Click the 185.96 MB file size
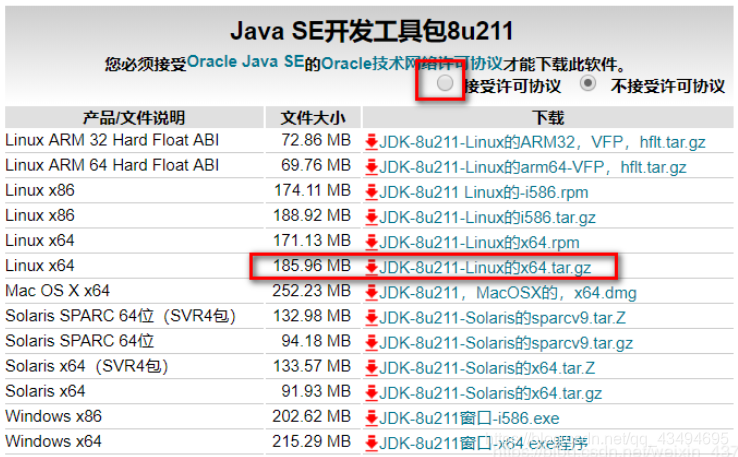 (x=312, y=265)
